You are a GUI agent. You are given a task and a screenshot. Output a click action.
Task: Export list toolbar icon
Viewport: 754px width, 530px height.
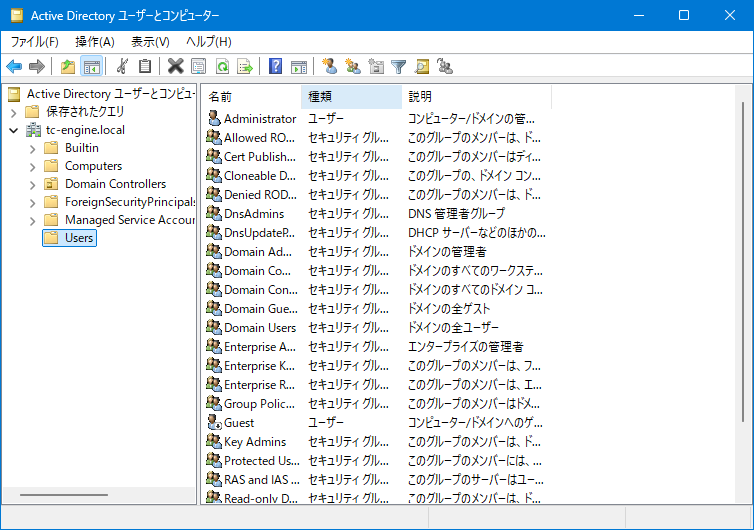(245, 66)
